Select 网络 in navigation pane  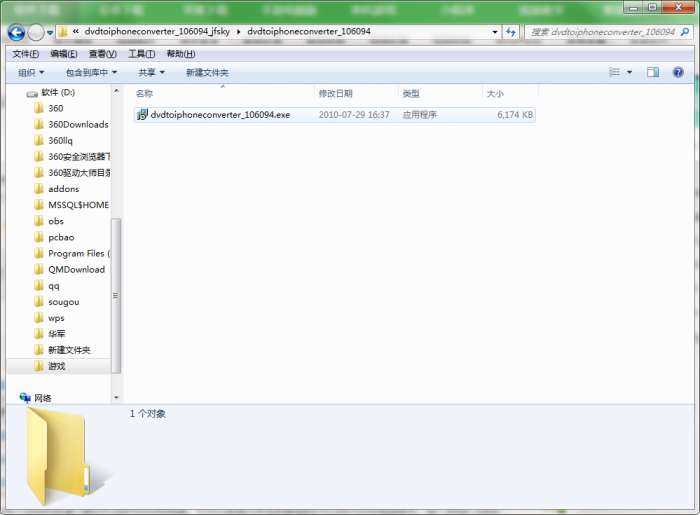(x=43, y=398)
